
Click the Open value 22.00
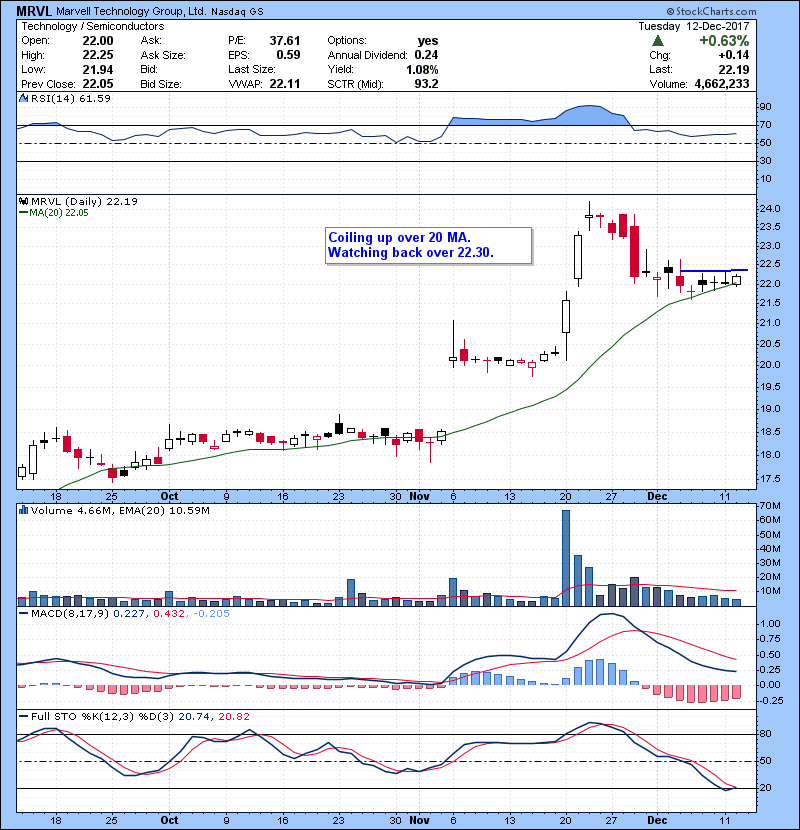(98, 41)
